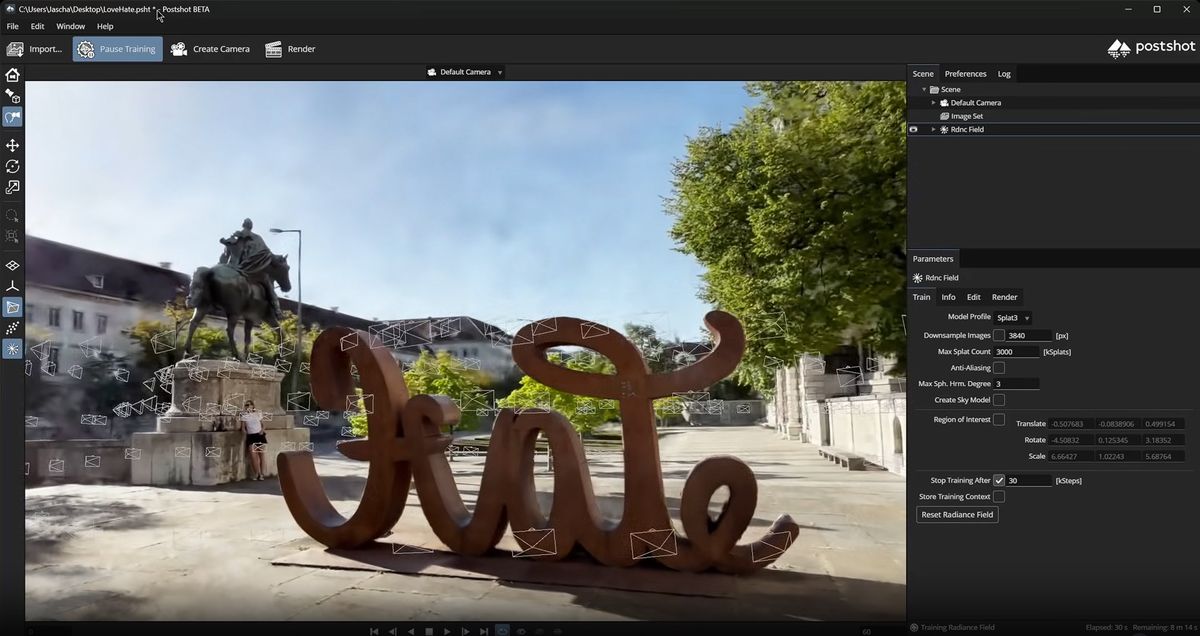Image resolution: width=1200 pixels, height=636 pixels.
Task: Enable Create Sky Model checkbox
Action: (x=999, y=400)
